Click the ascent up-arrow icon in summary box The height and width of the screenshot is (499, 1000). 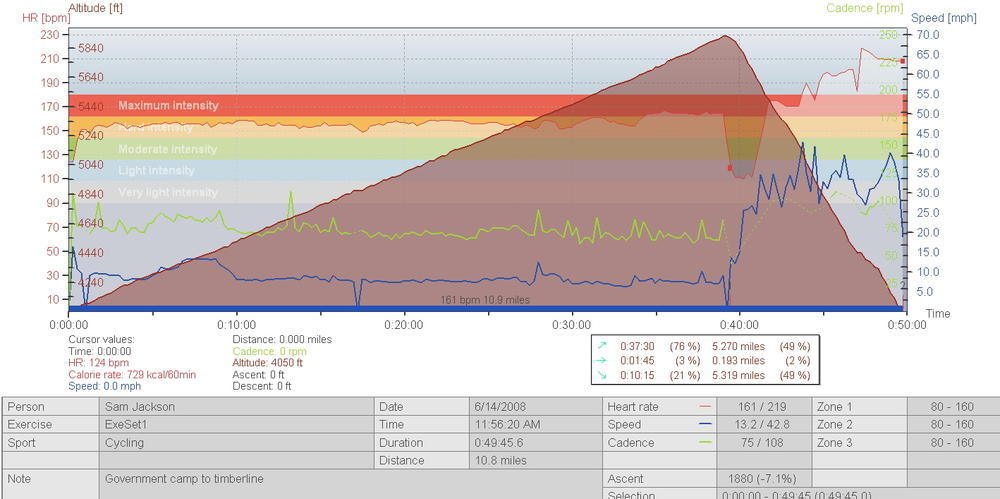pyautogui.click(x=603, y=345)
